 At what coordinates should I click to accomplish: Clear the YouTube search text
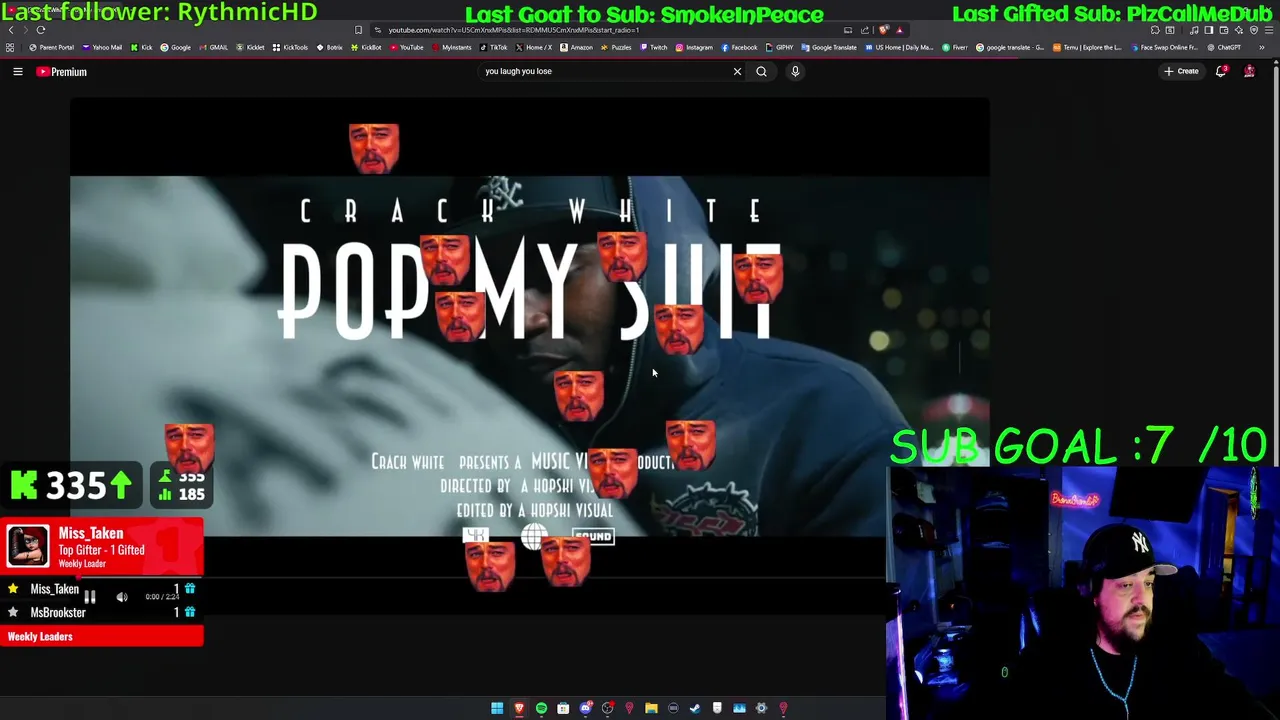tap(737, 71)
